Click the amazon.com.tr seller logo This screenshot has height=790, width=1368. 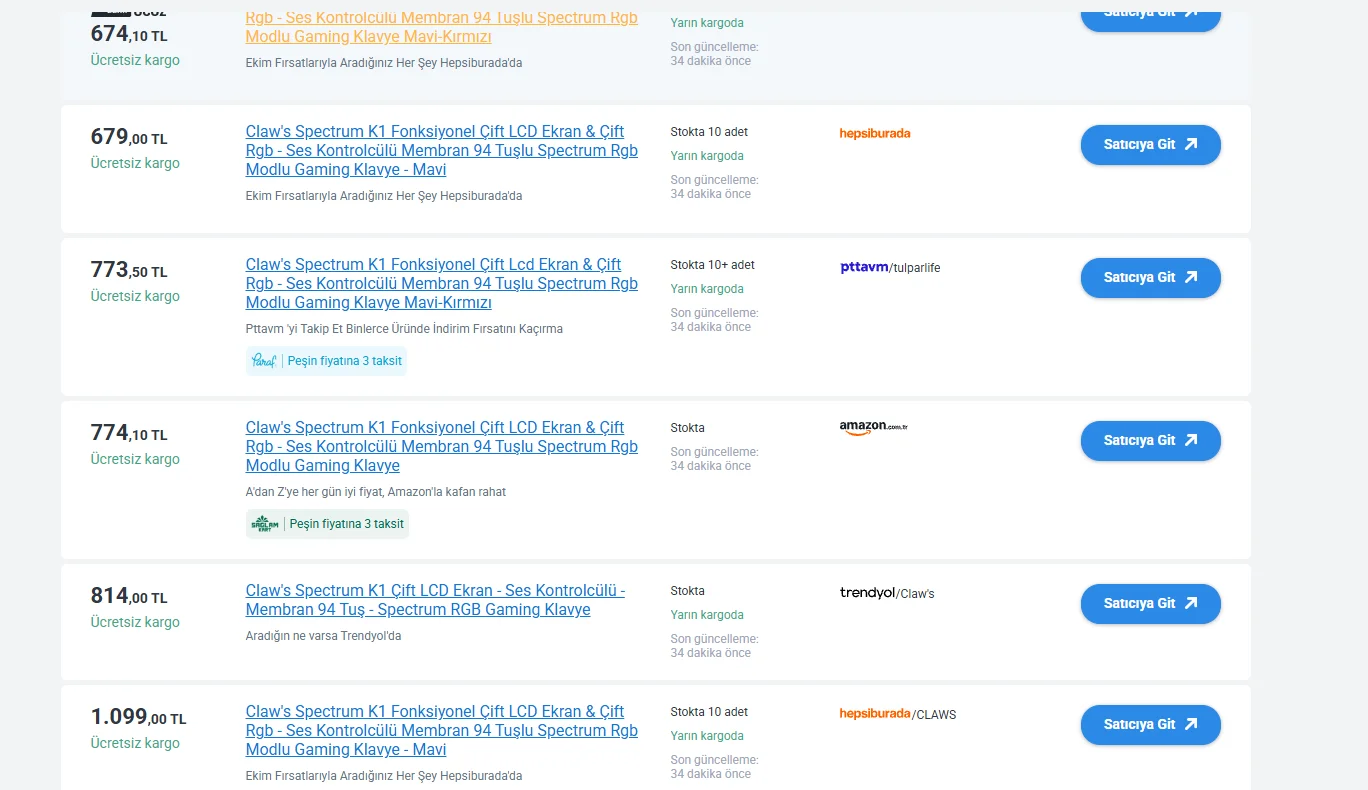(x=874, y=428)
